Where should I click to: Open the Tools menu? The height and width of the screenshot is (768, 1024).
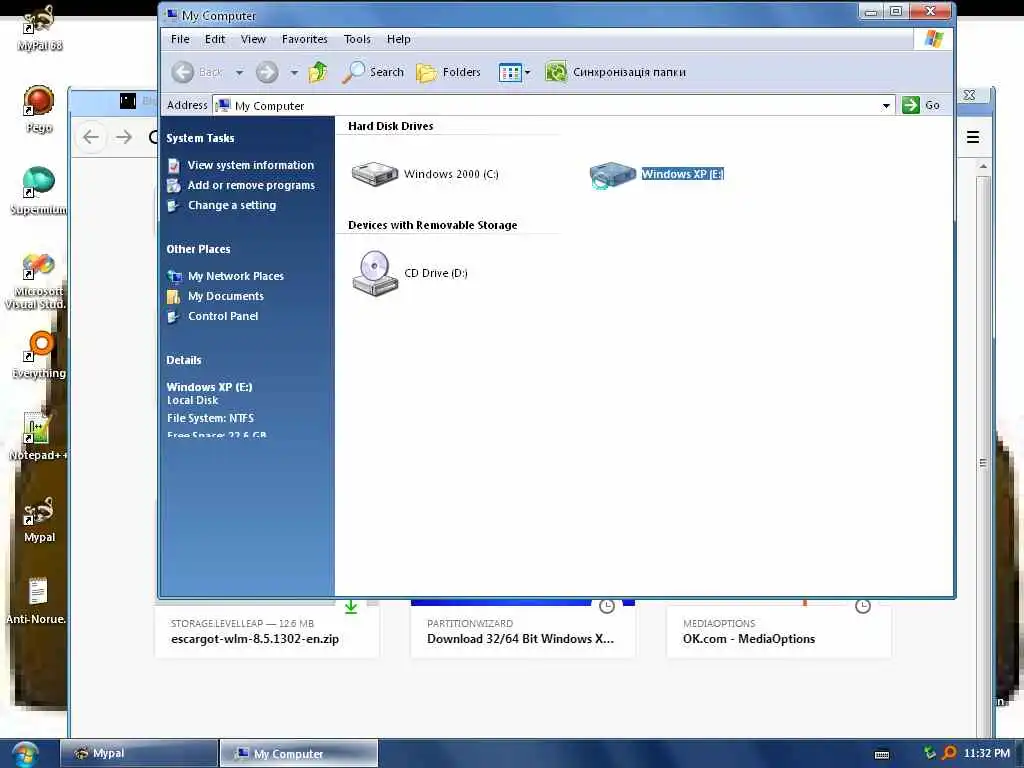pyautogui.click(x=357, y=39)
